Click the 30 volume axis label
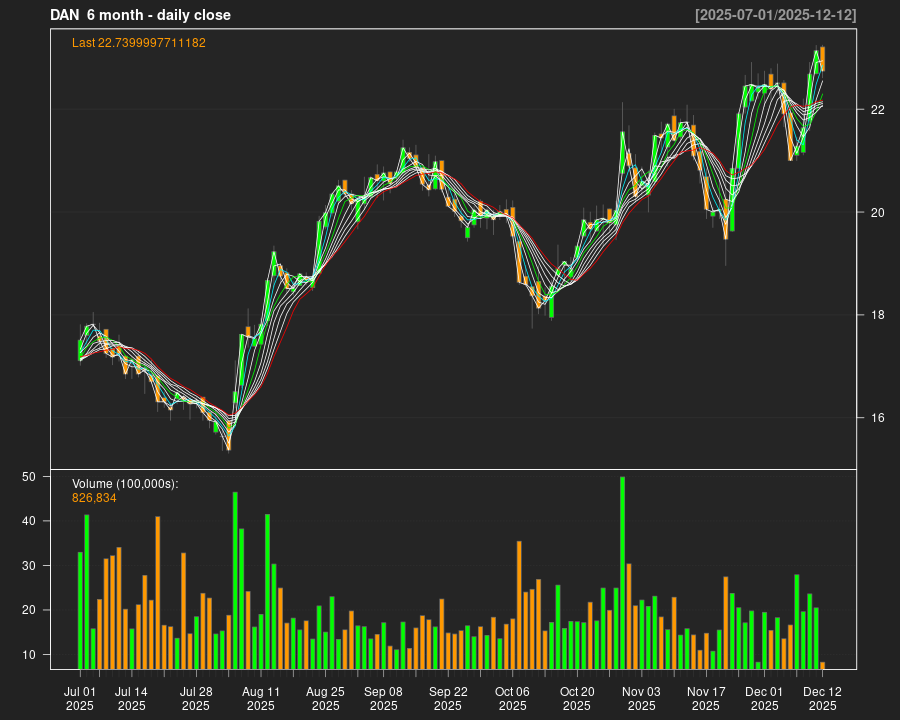 (29, 566)
